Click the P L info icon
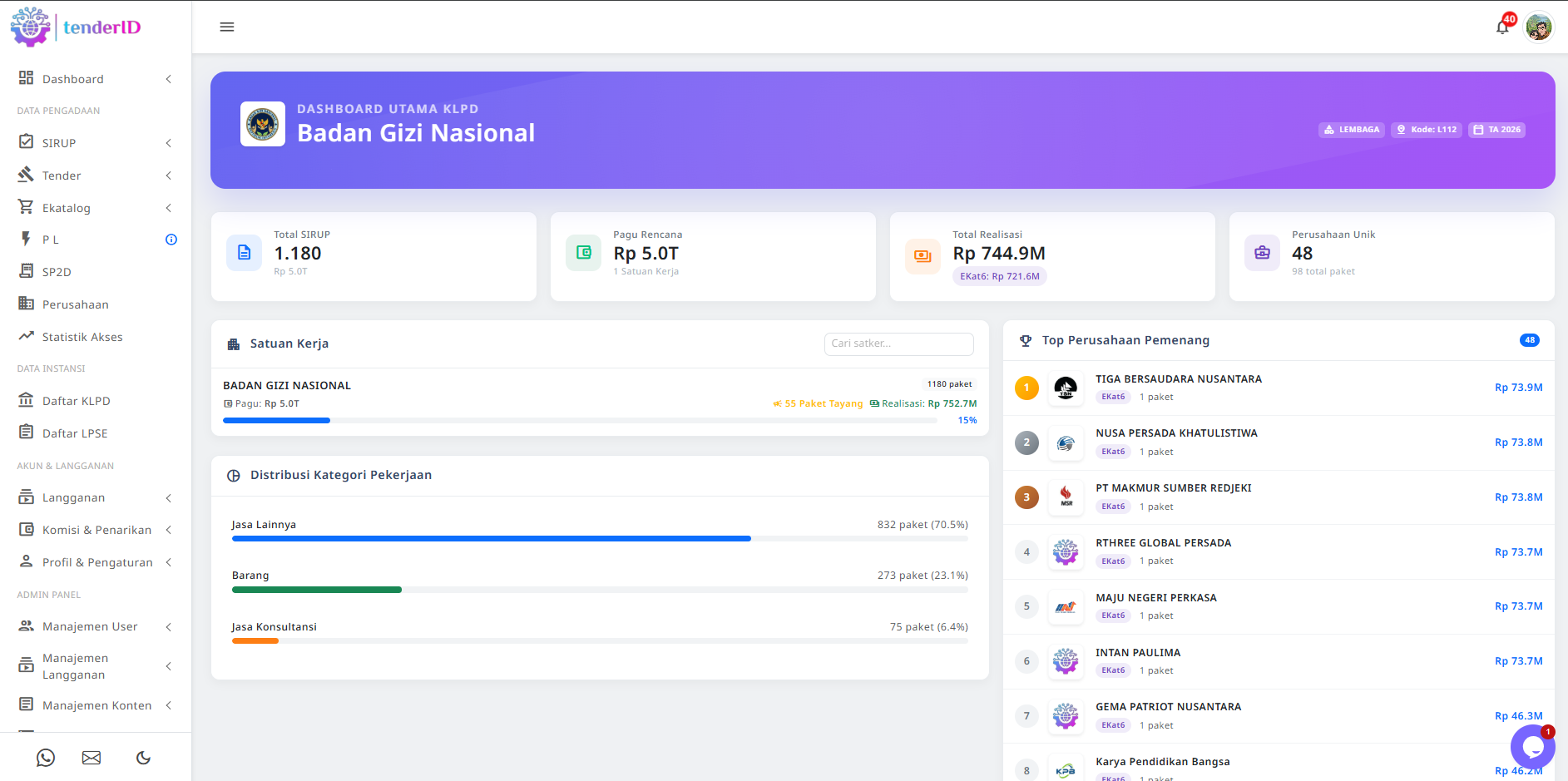 [171, 240]
